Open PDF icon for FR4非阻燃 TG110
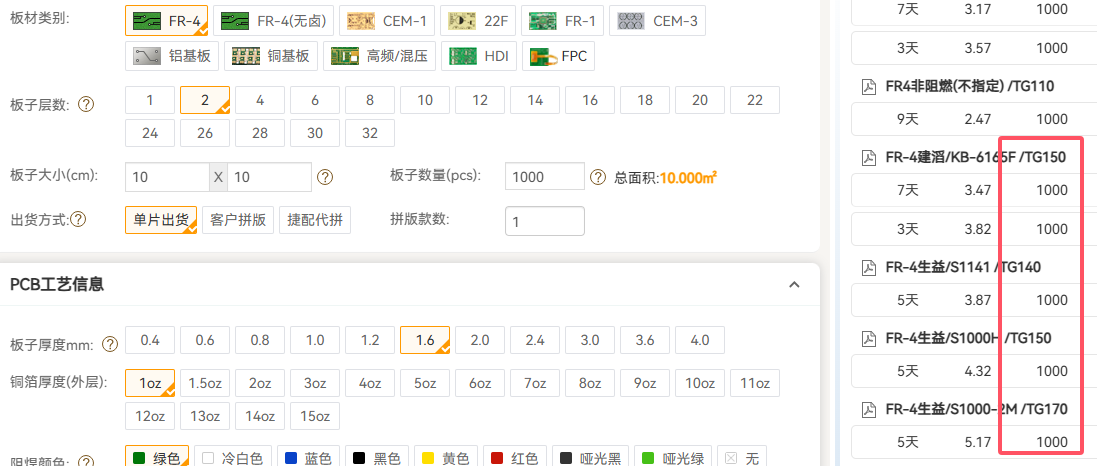1097x466 pixels. click(869, 86)
